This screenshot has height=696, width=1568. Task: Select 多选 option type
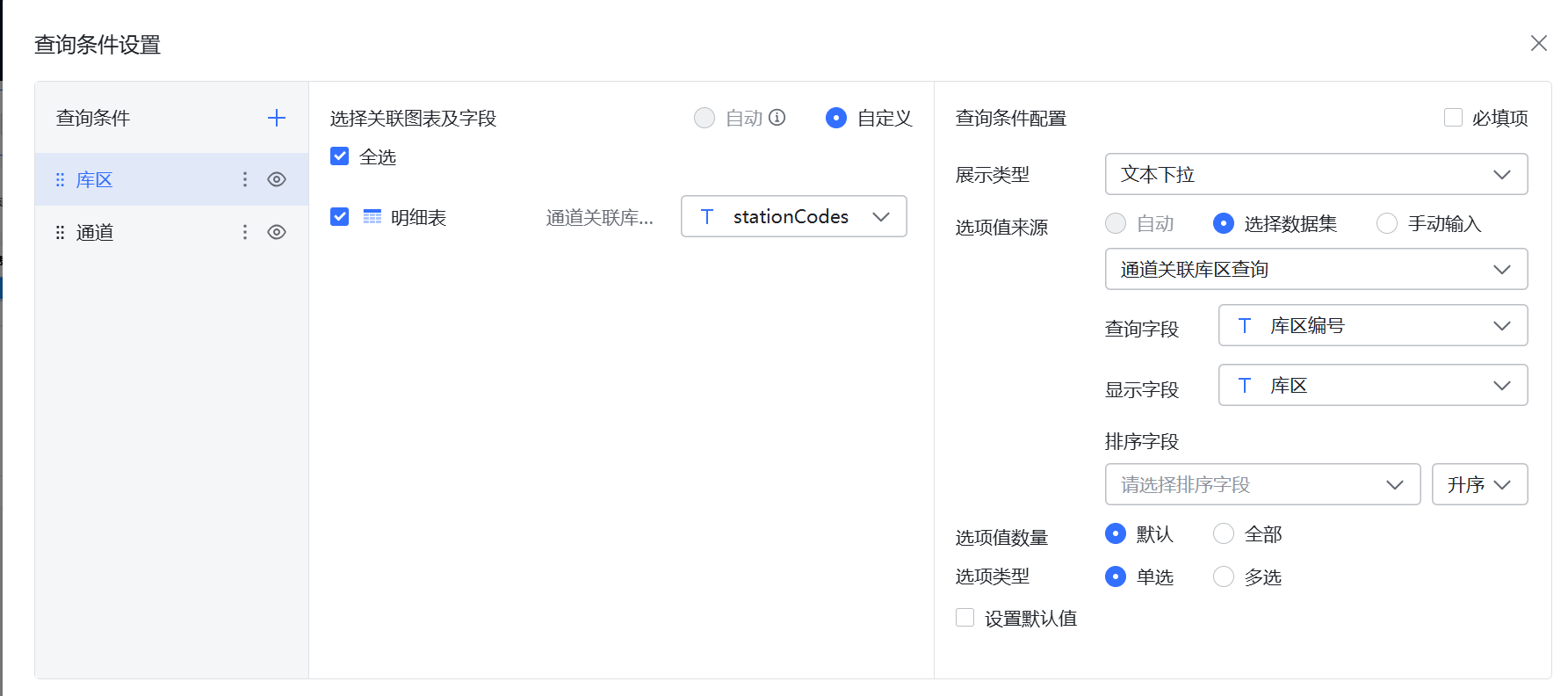[1224, 576]
